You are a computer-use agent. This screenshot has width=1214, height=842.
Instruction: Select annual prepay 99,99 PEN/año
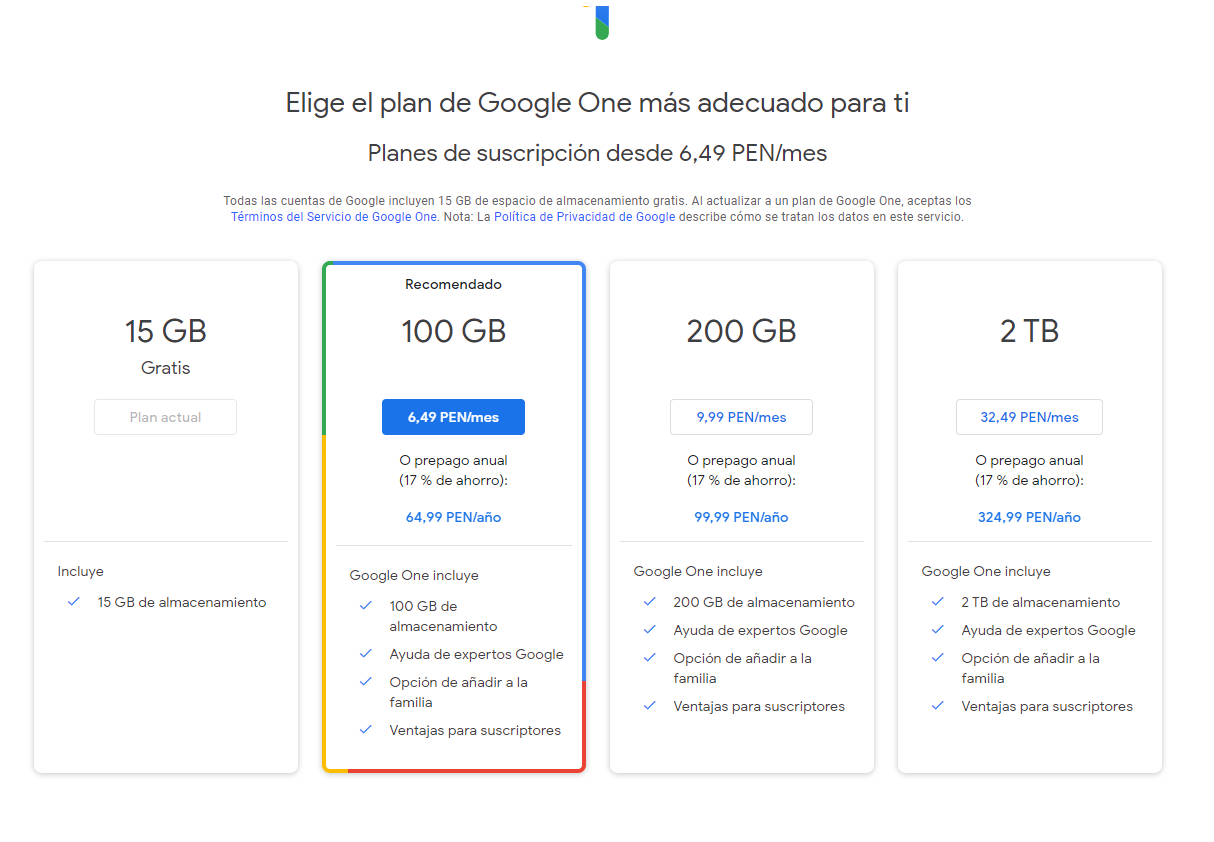coord(741,517)
